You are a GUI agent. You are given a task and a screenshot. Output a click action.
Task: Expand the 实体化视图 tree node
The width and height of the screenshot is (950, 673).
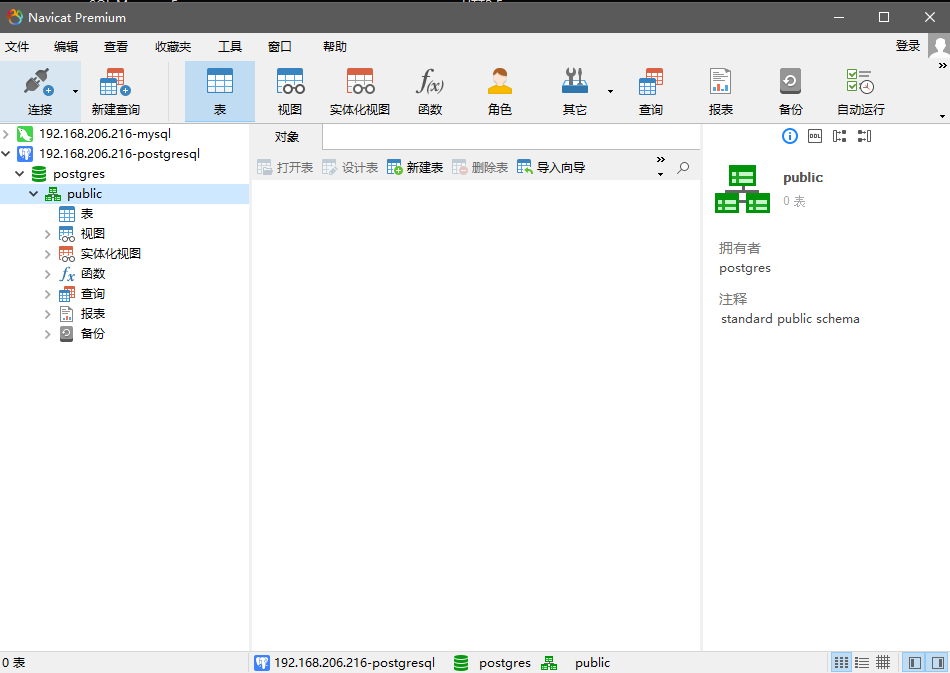[x=47, y=254]
